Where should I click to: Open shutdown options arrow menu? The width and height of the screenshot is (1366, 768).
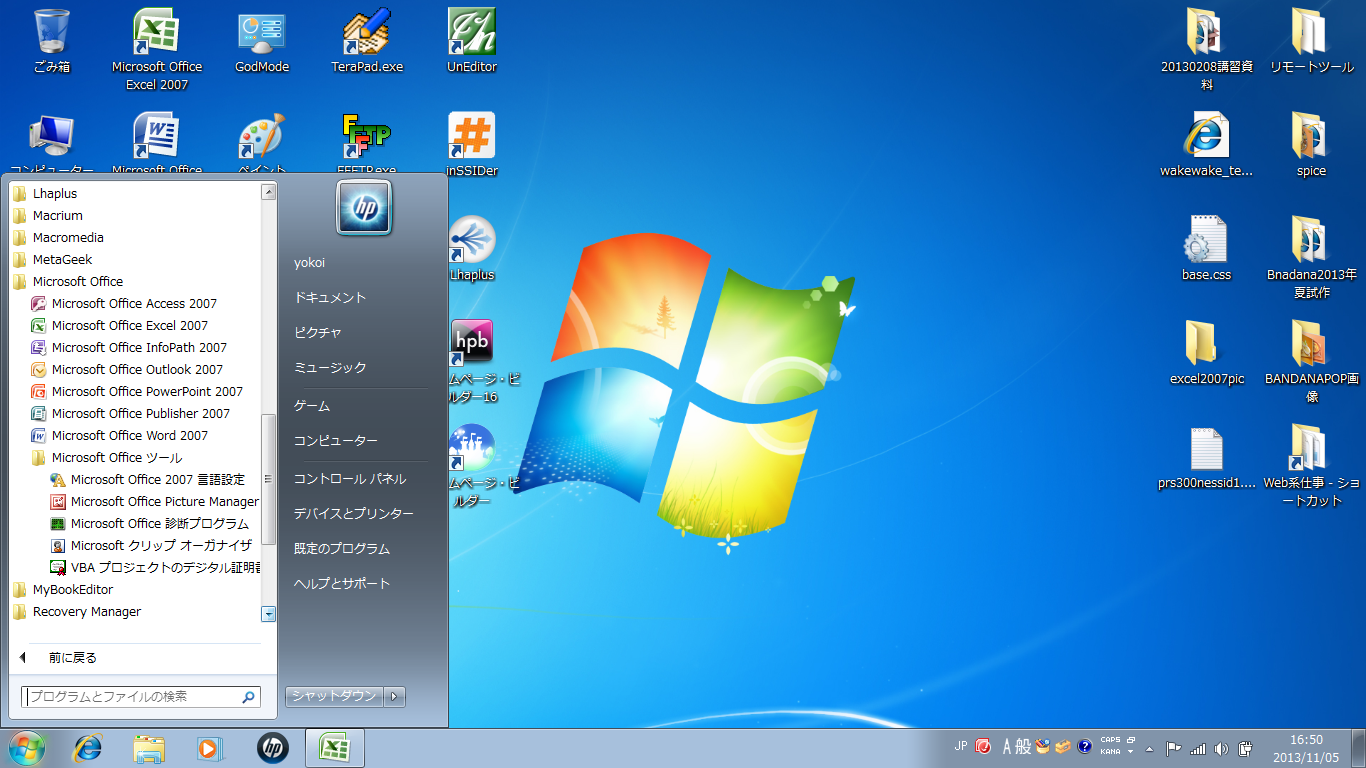point(395,696)
